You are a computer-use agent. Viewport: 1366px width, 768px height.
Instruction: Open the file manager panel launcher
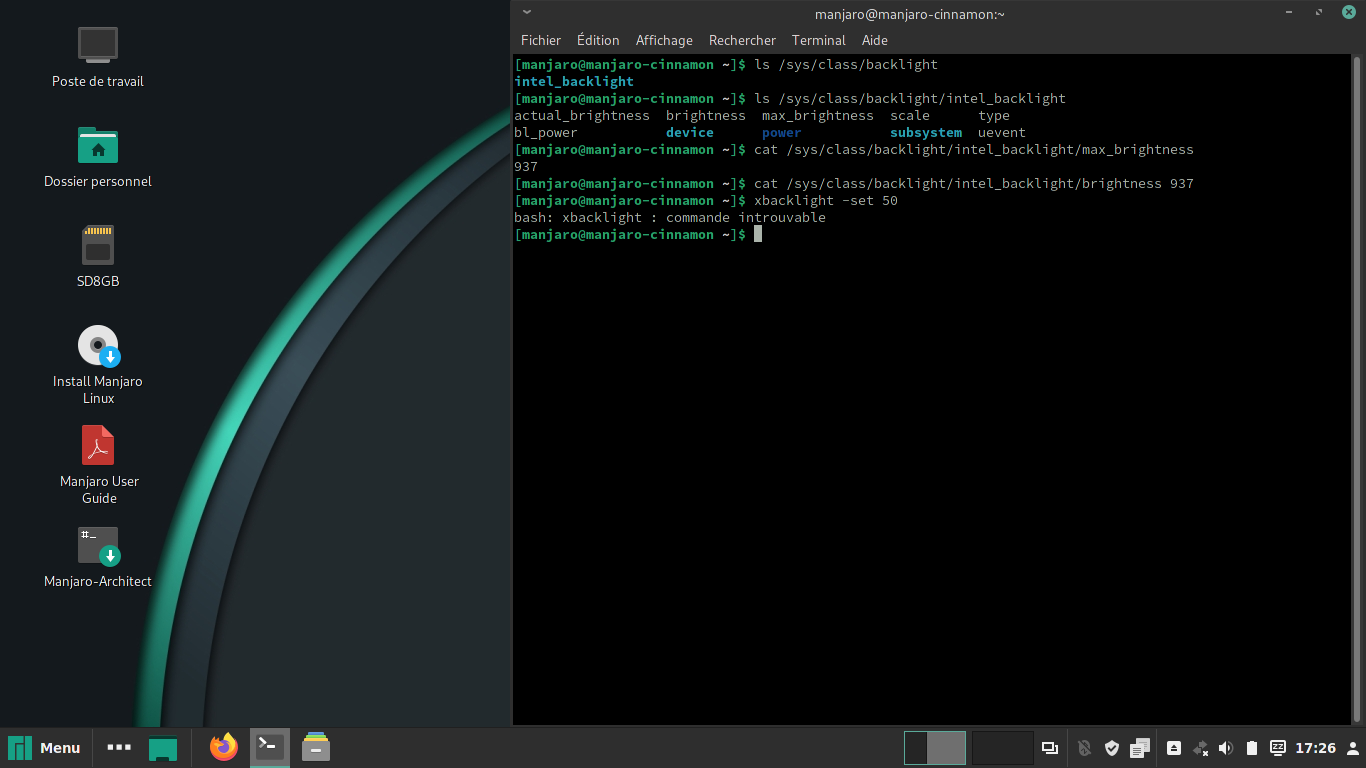pos(316,747)
